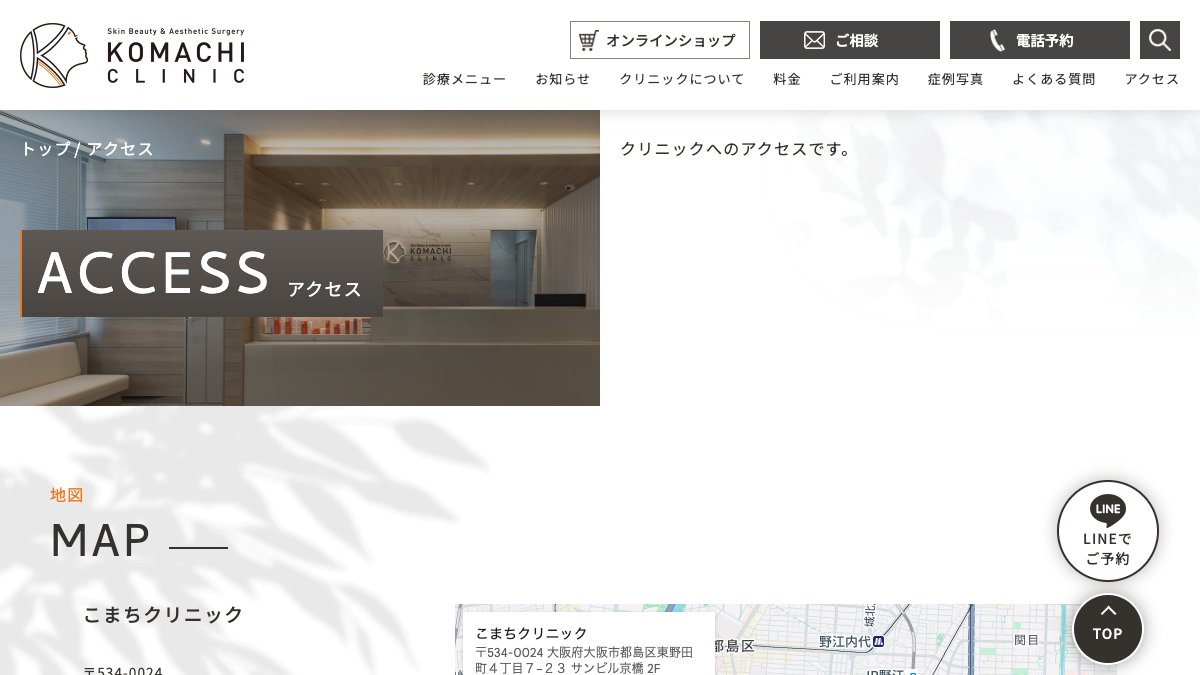Viewport: 1200px width, 675px height.
Task: Open the クリニックについて menu item
Action: click(x=682, y=79)
